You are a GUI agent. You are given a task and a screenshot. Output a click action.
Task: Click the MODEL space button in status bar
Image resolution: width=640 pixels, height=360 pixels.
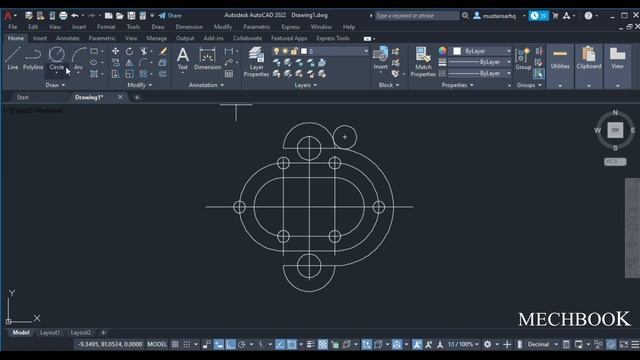point(157,344)
